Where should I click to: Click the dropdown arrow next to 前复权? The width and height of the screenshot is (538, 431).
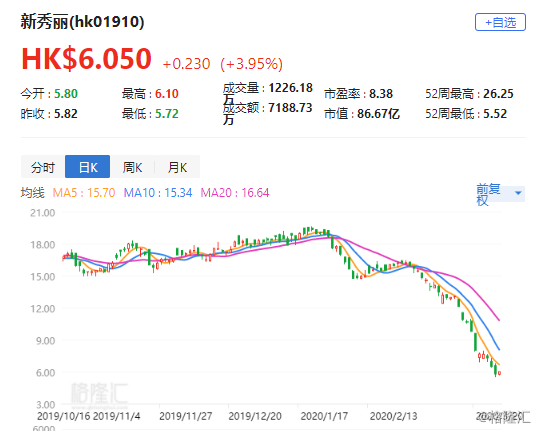click(518, 193)
